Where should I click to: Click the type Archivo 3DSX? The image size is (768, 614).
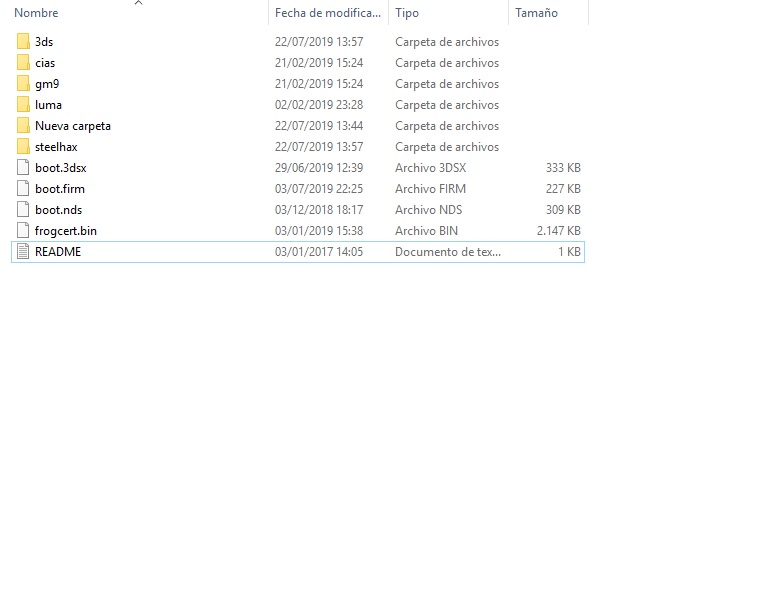pyautogui.click(x=431, y=168)
